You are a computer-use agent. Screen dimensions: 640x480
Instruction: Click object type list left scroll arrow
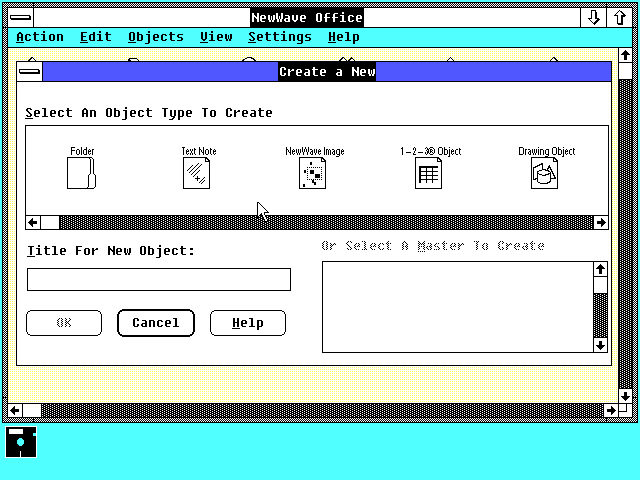[x=33, y=222]
